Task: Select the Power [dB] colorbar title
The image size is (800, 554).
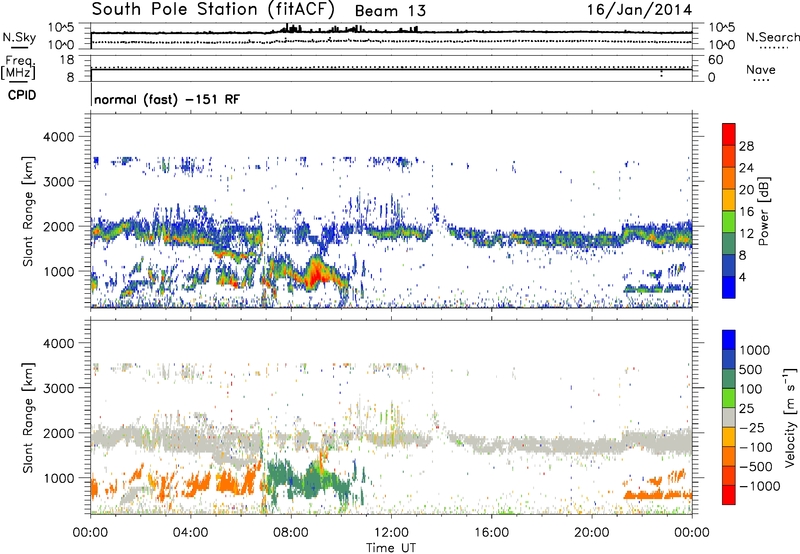Action: pyautogui.click(x=764, y=211)
